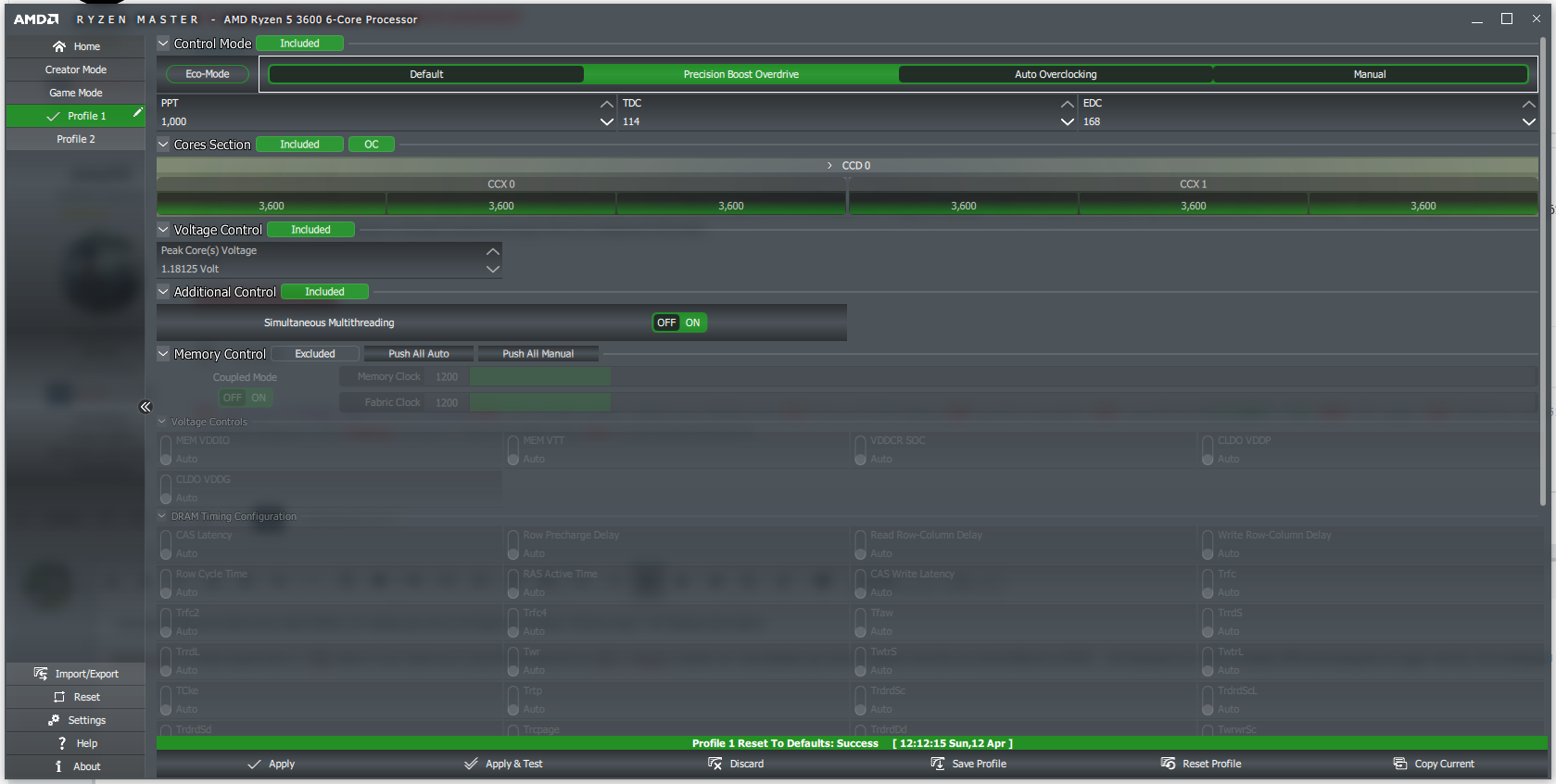Click Push All Auto button

click(x=419, y=354)
